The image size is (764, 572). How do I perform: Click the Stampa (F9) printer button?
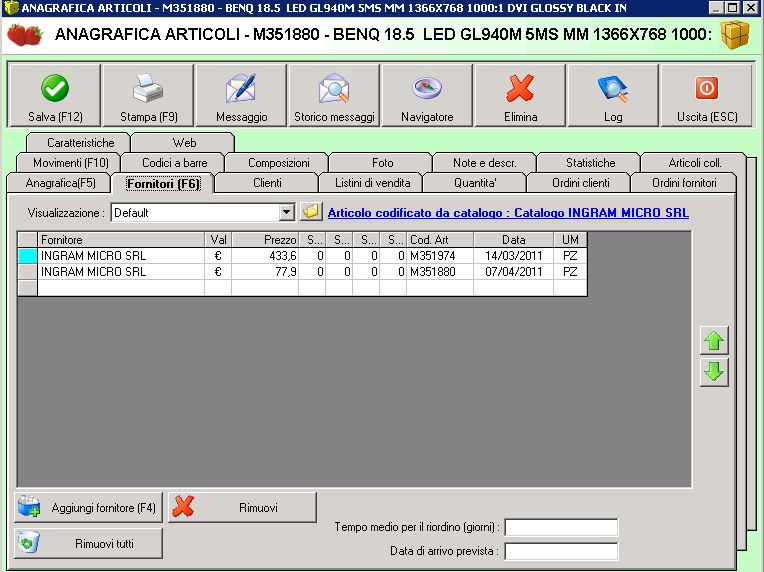(x=148, y=95)
